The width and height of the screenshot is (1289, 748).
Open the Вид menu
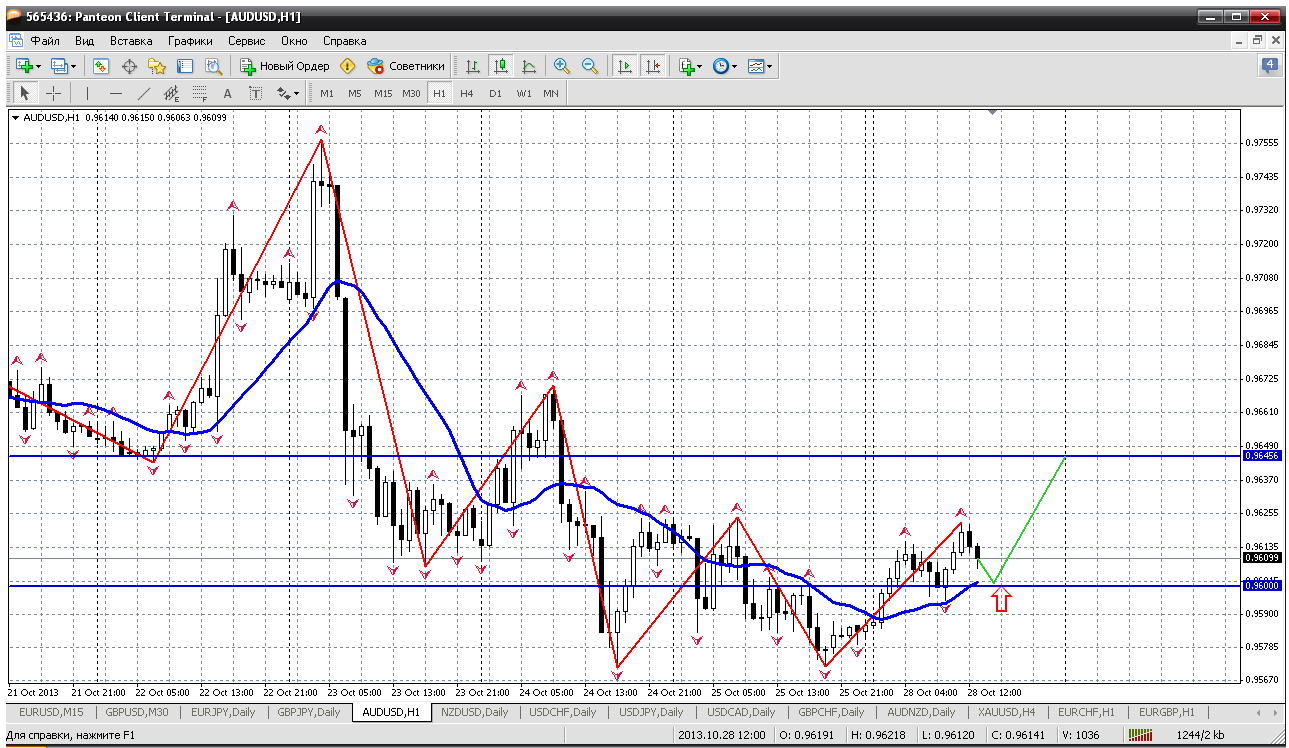[85, 41]
